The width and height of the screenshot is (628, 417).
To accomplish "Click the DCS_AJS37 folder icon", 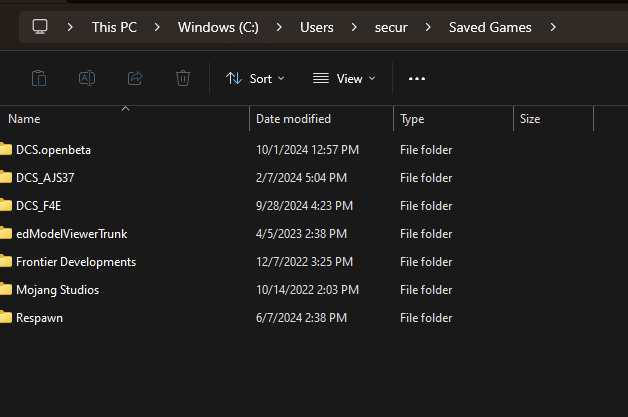I will click(x=6, y=177).
